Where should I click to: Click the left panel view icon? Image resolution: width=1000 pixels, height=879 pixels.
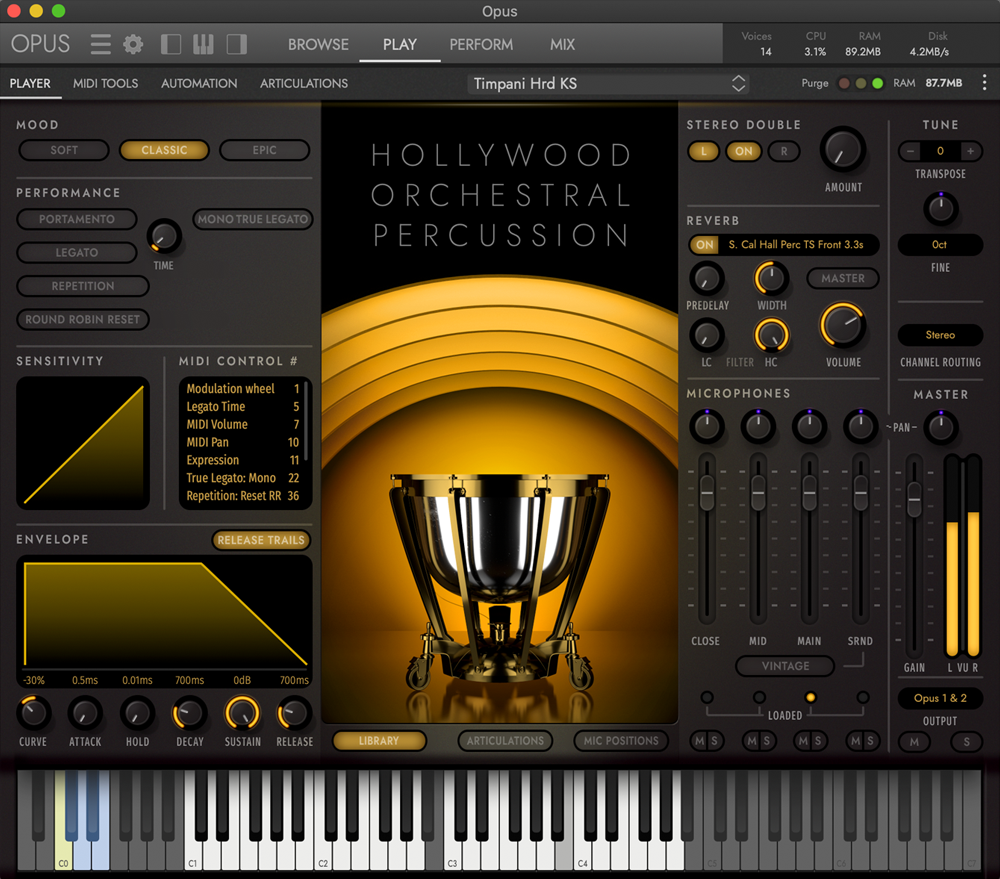tap(170, 44)
